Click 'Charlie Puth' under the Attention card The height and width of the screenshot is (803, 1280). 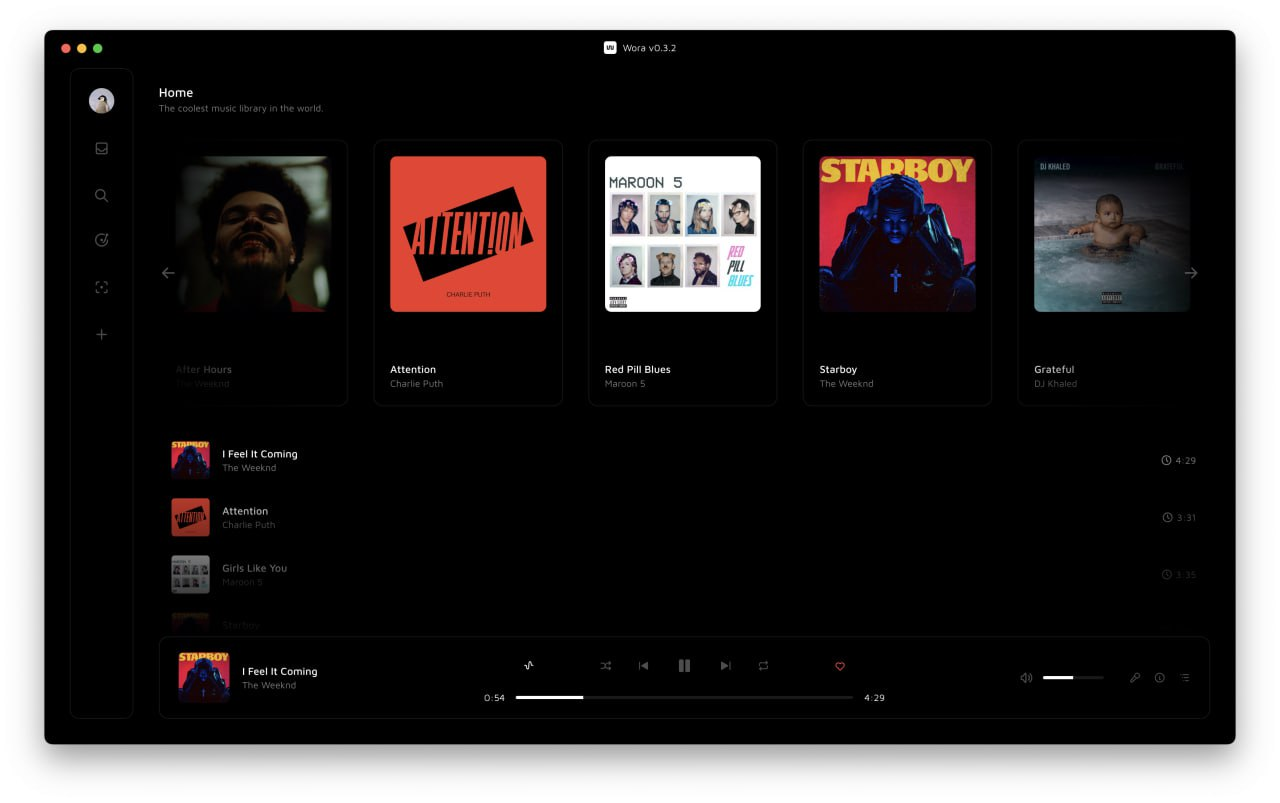416,384
